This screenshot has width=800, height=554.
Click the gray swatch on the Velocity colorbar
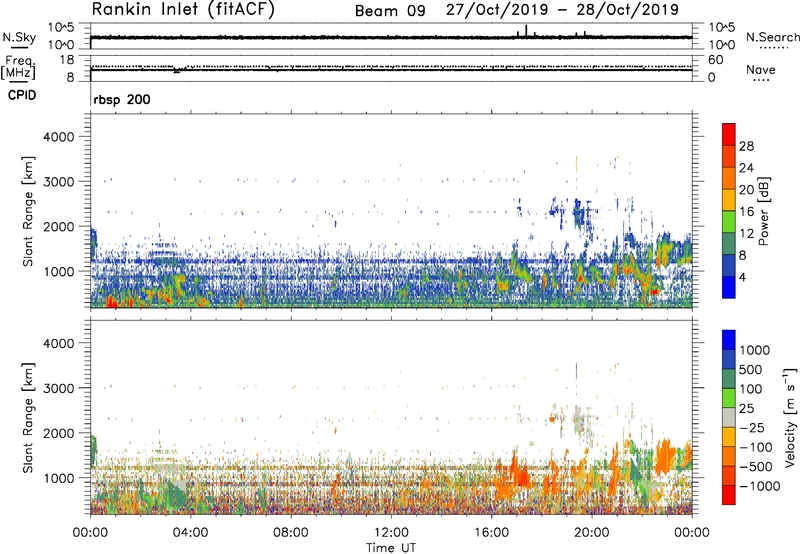coord(729,418)
